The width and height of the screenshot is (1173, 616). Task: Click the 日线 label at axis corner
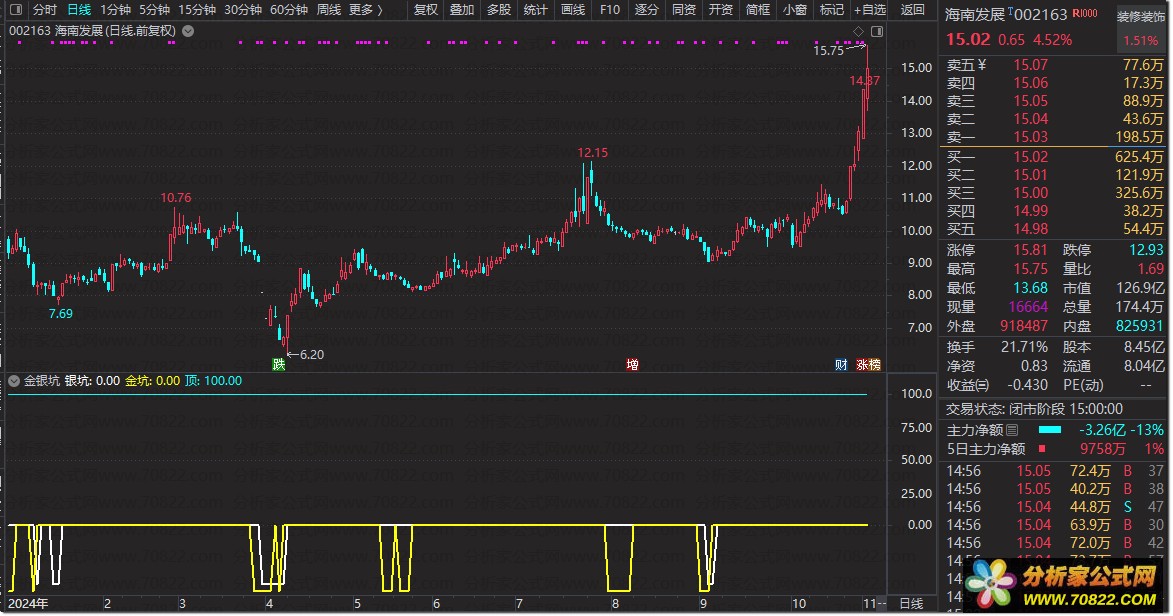point(911,604)
